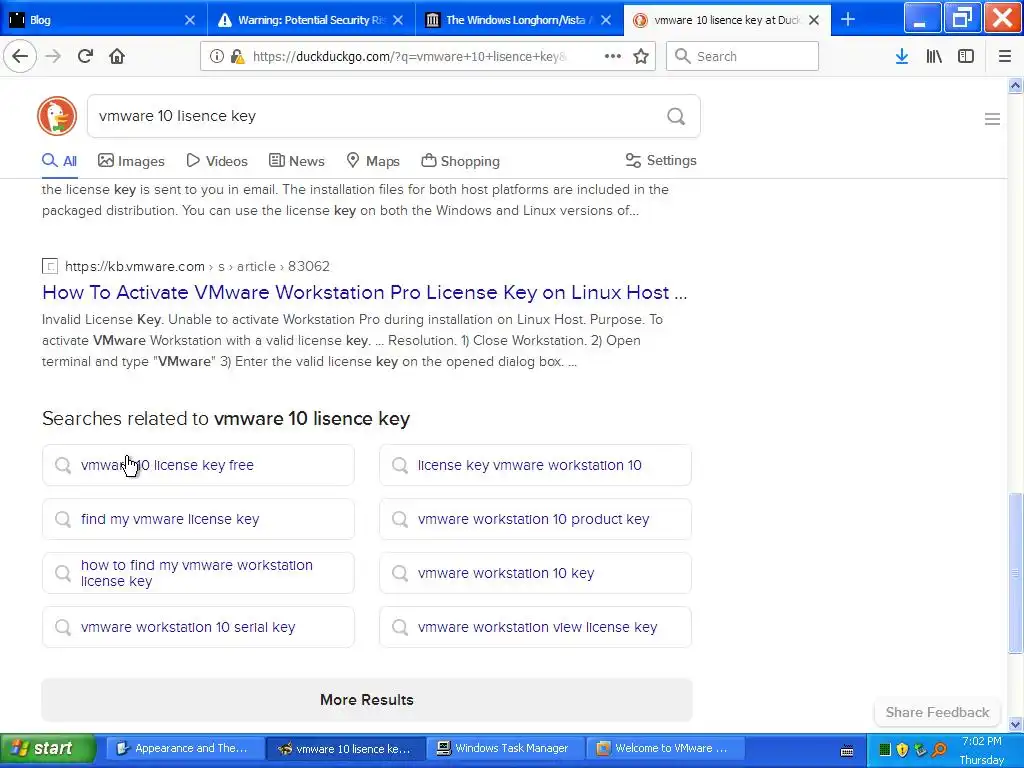Search find my vmware license key

coord(199,519)
